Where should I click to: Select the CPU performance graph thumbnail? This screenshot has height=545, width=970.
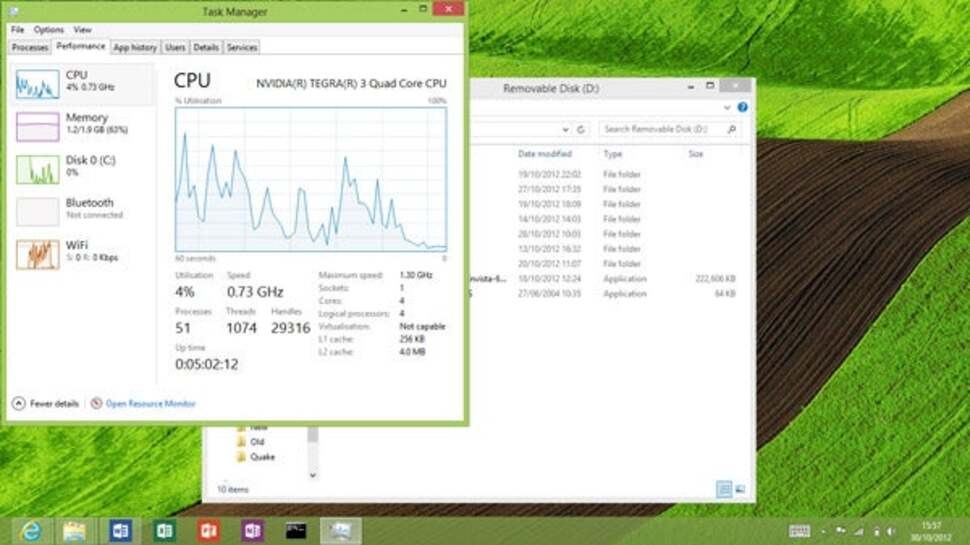pyautogui.click(x=38, y=84)
